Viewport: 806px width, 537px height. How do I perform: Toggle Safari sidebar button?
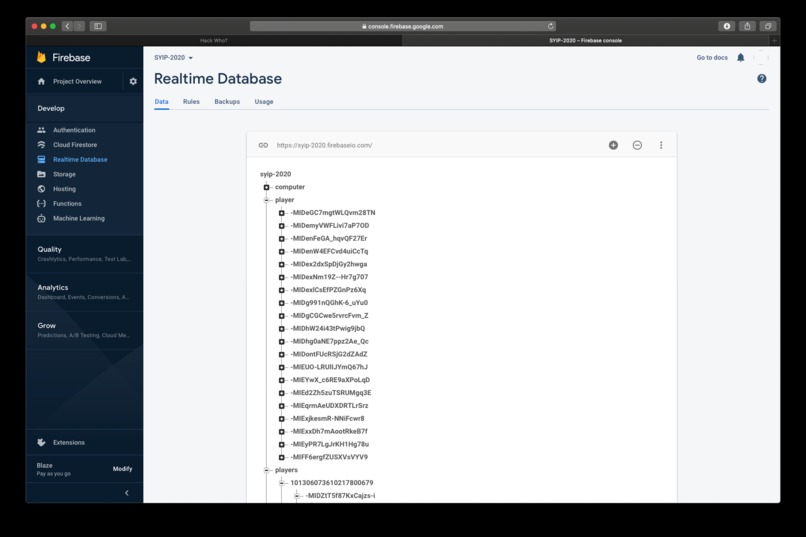click(98, 26)
